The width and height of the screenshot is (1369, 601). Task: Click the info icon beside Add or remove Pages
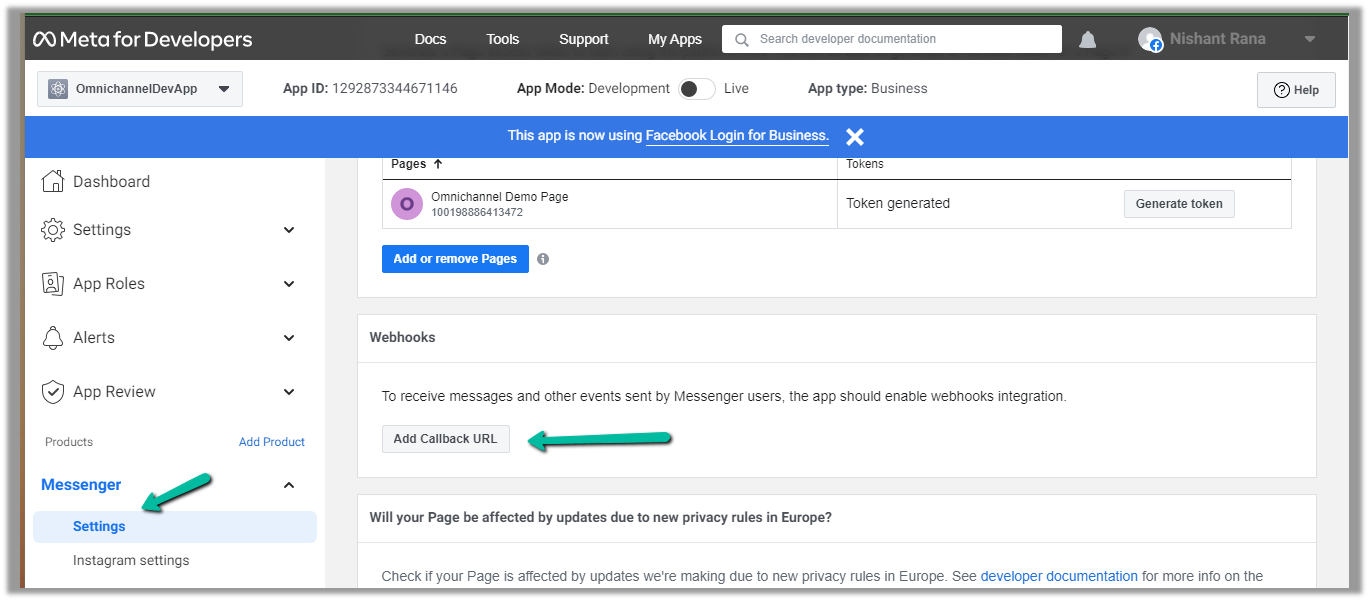click(x=543, y=259)
